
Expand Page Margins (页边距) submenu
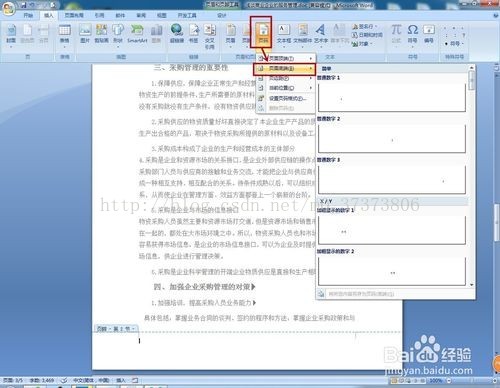286,78
